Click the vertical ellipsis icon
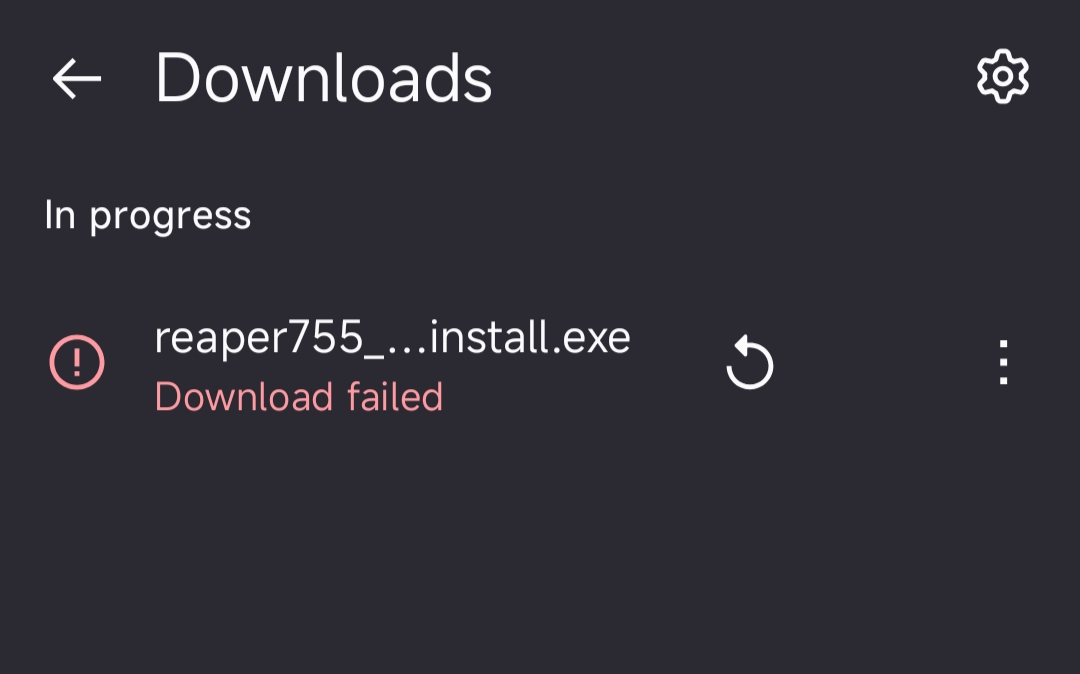Viewport: 1080px width, 674px height. (1003, 363)
